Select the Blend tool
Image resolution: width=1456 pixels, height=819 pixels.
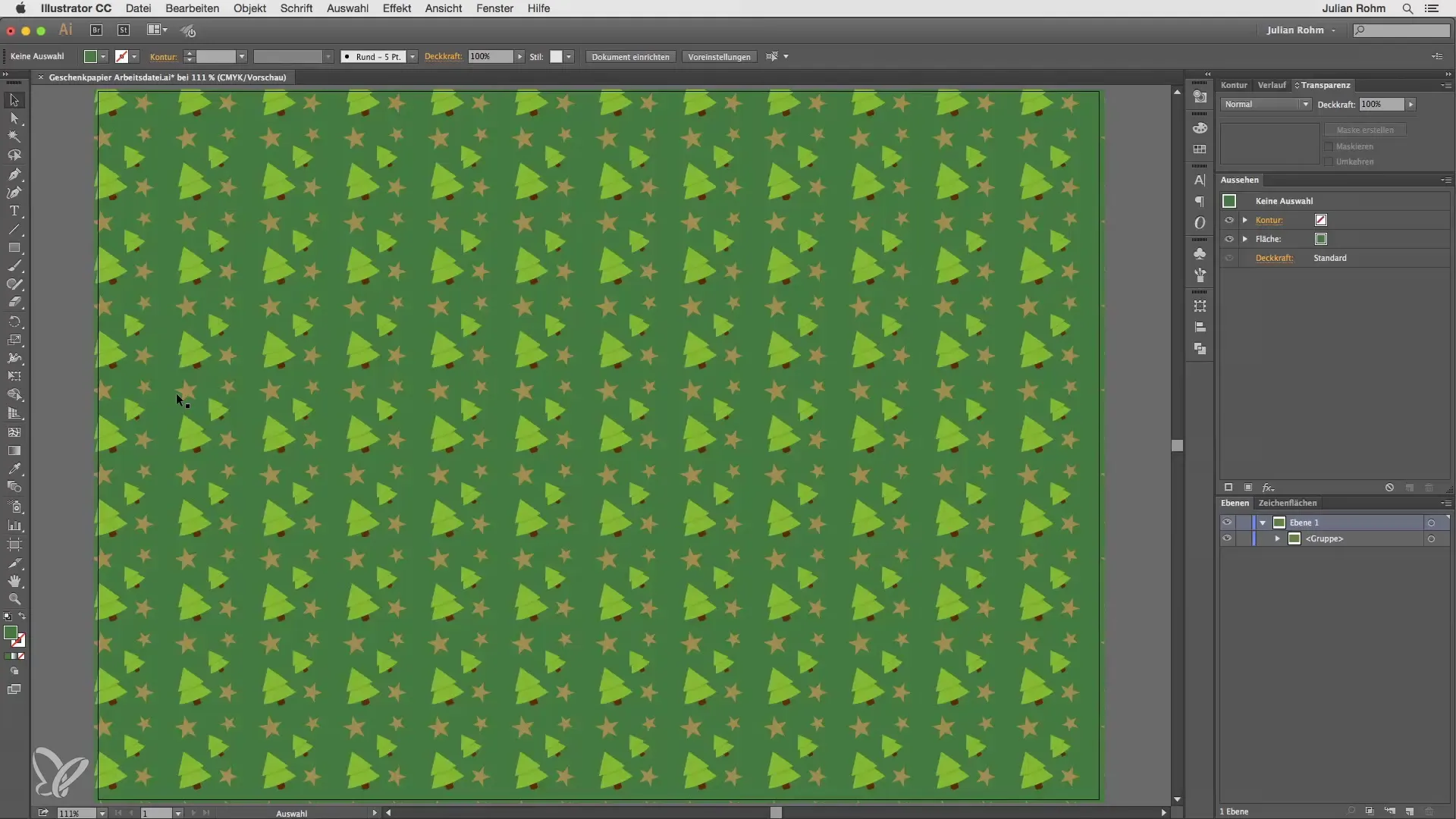coord(14,488)
